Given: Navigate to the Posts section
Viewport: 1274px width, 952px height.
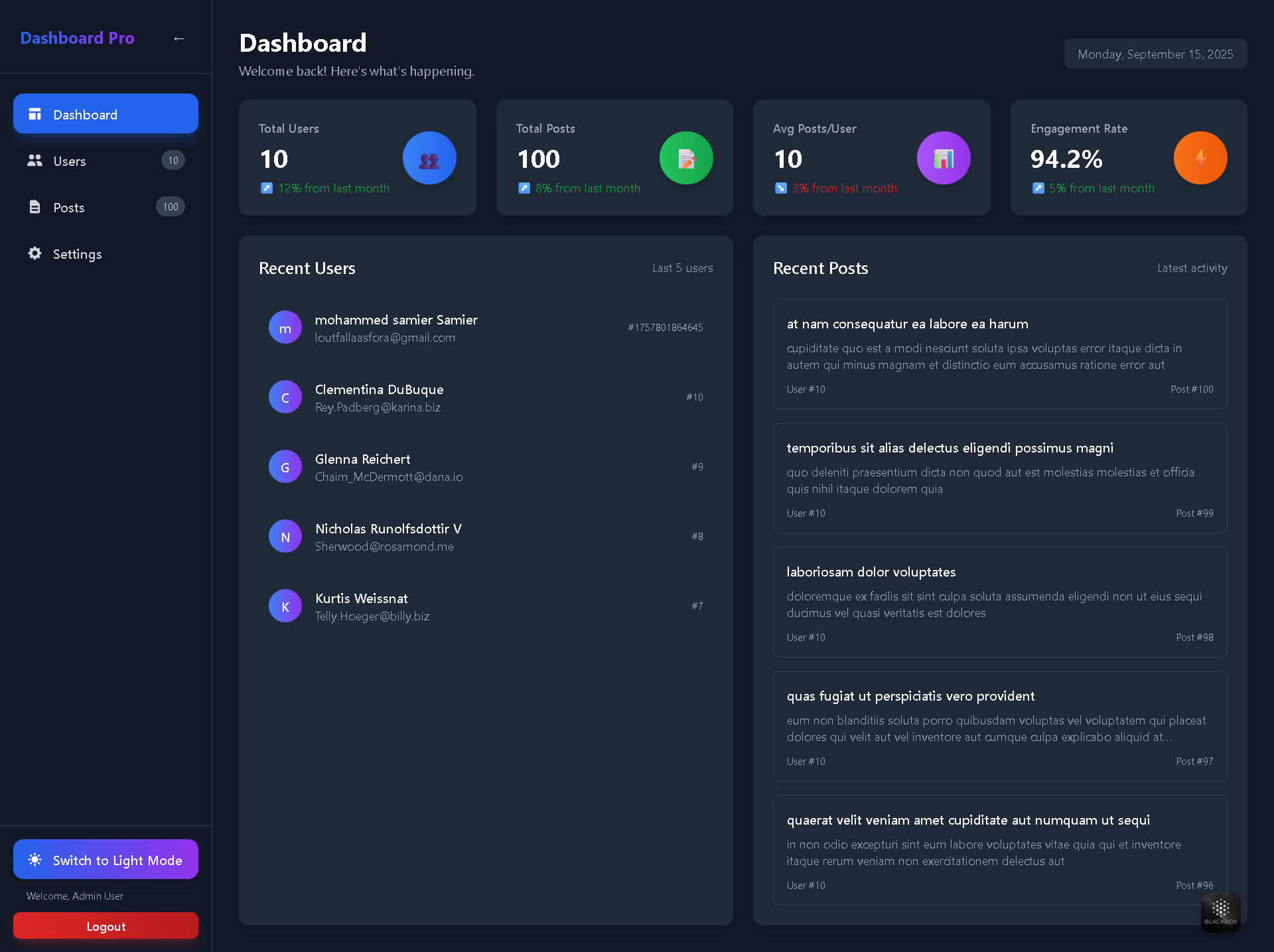Looking at the screenshot, I should click(68, 207).
